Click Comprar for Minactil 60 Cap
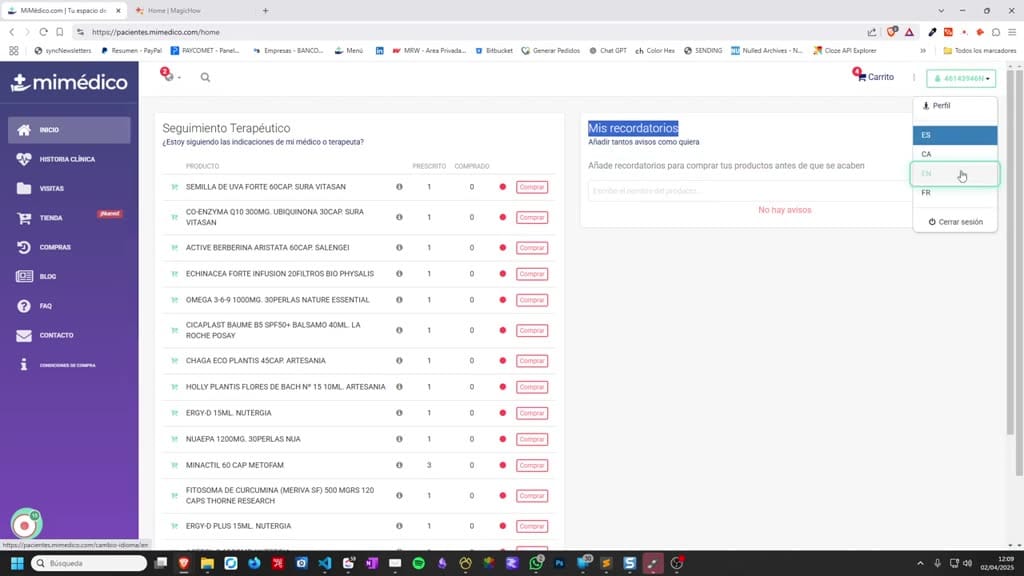This screenshot has height=576, width=1024. (532, 466)
